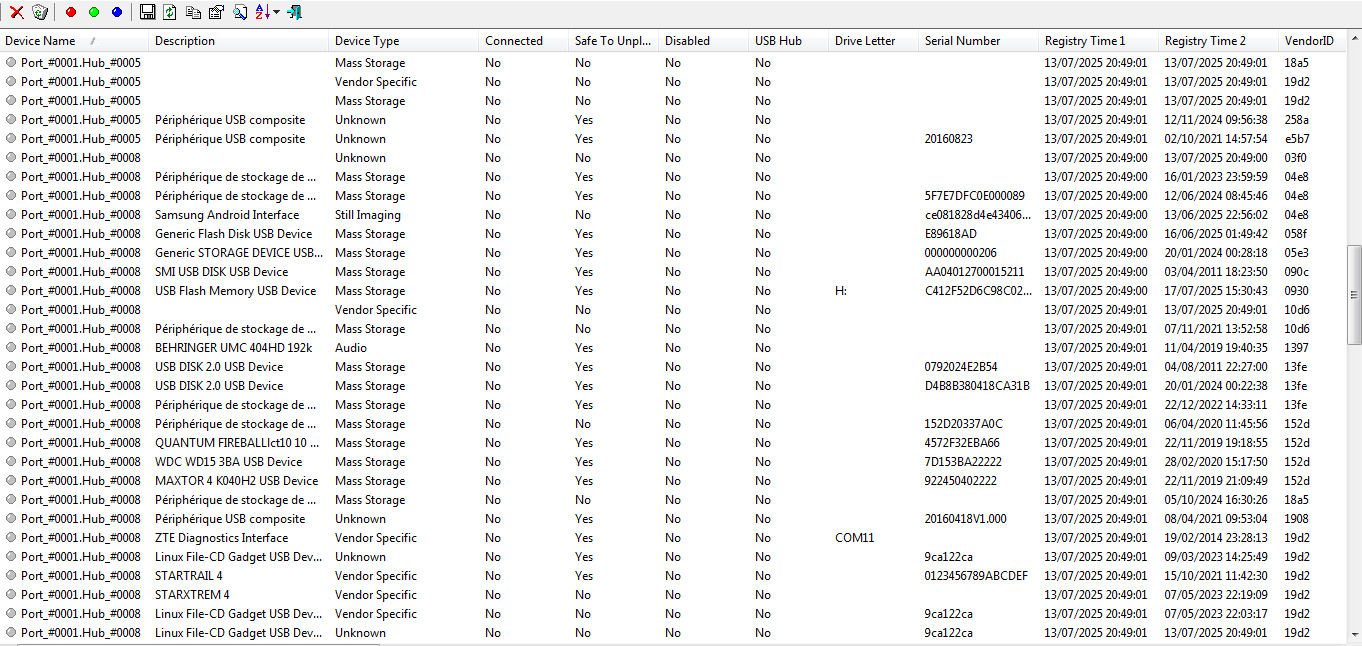This screenshot has height=646, width=1362.
Task: Click serial number AA04012700015211
Action: point(975,272)
